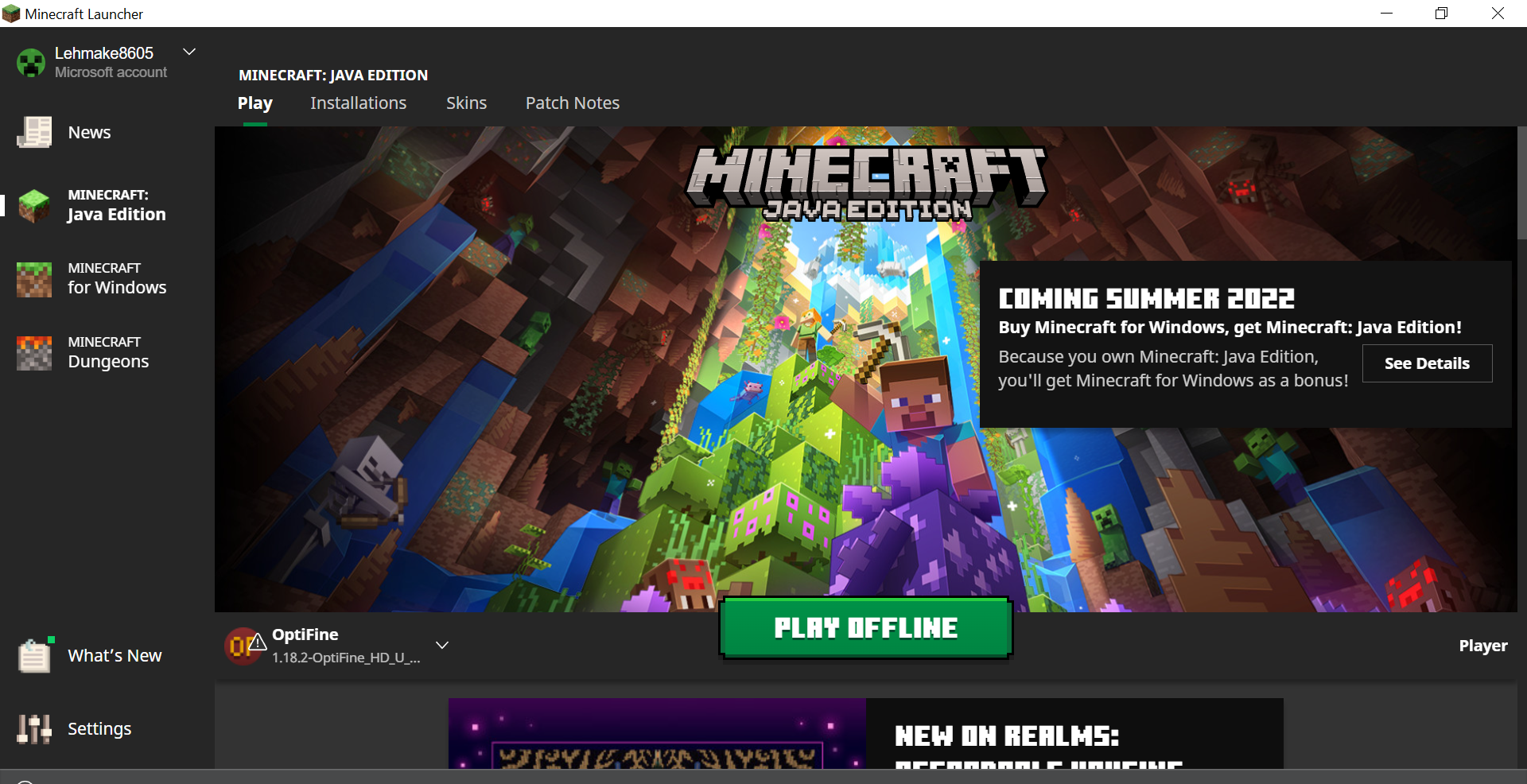1527x784 pixels.
Task: Switch to the Installations tab
Action: pos(358,103)
